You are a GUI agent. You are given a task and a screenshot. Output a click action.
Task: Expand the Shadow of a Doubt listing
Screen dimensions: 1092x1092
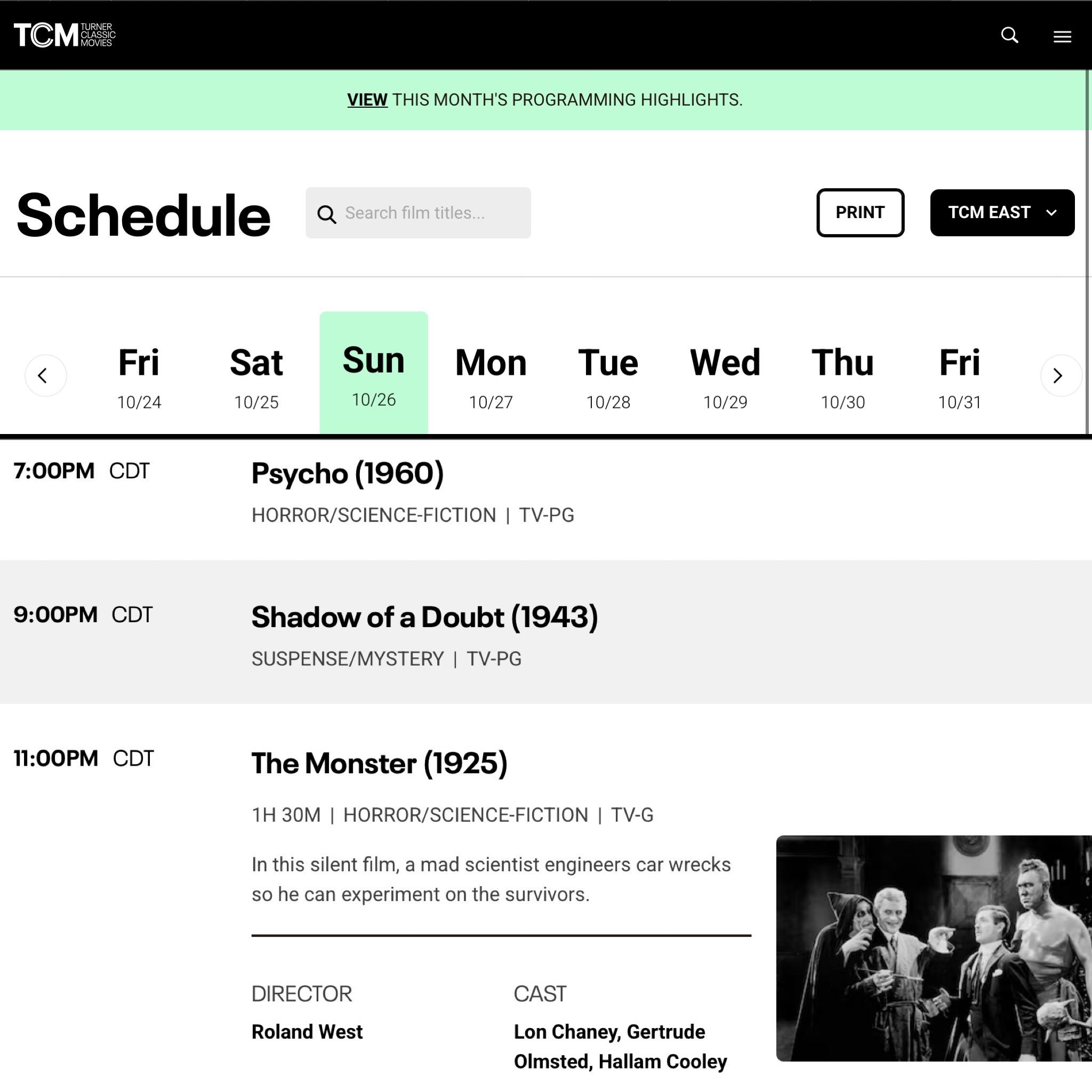pos(424,617)
